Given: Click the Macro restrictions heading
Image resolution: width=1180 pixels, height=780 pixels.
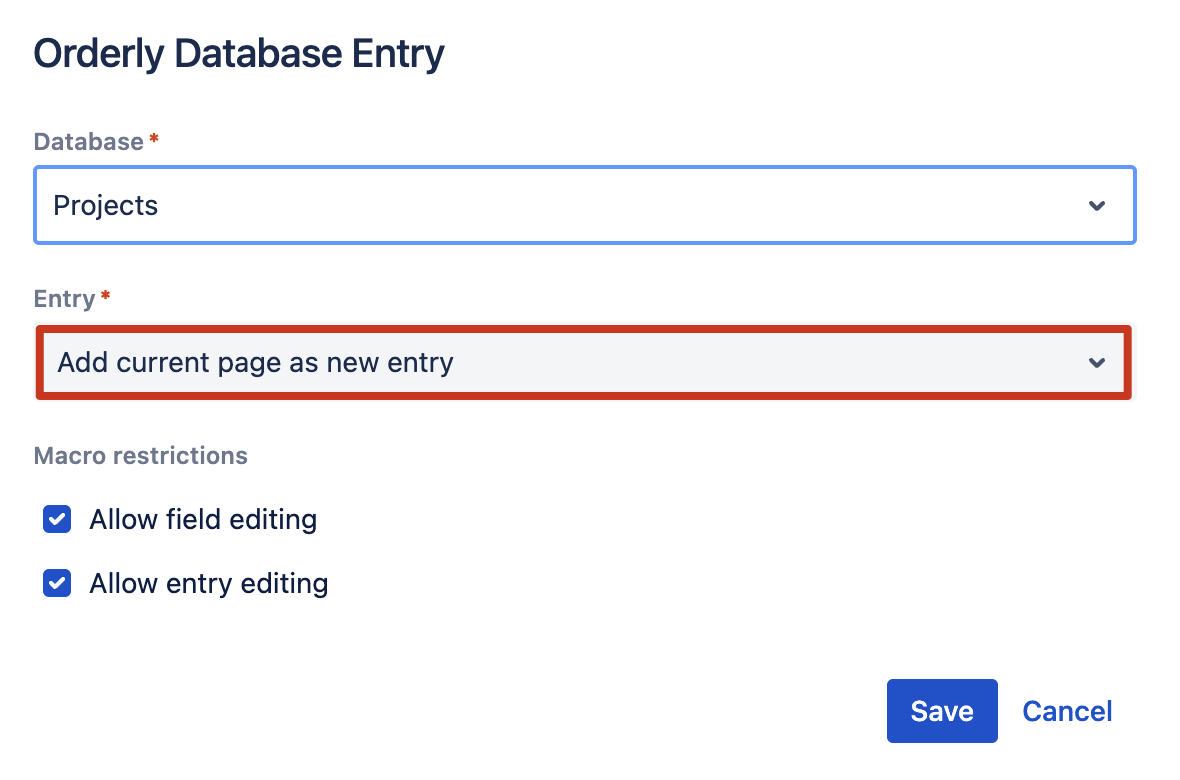Looking at the screenshot, I should click(140, 455).
